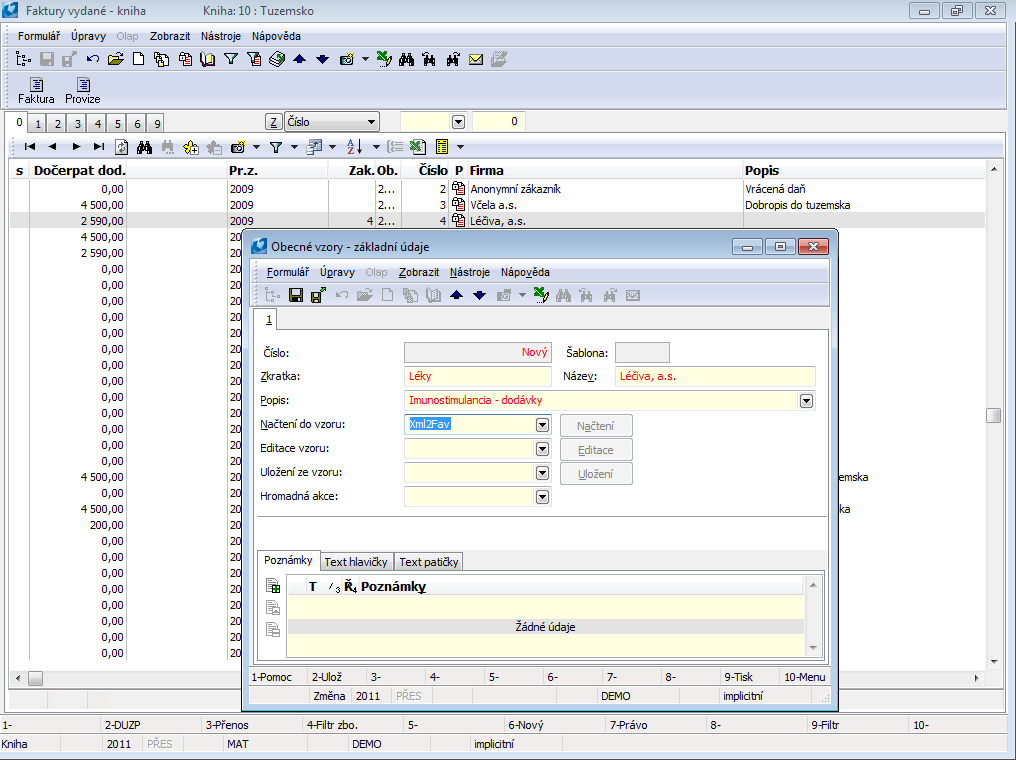Click the open folder icon in the main toolbar
1016x760 pixels.
115,59
